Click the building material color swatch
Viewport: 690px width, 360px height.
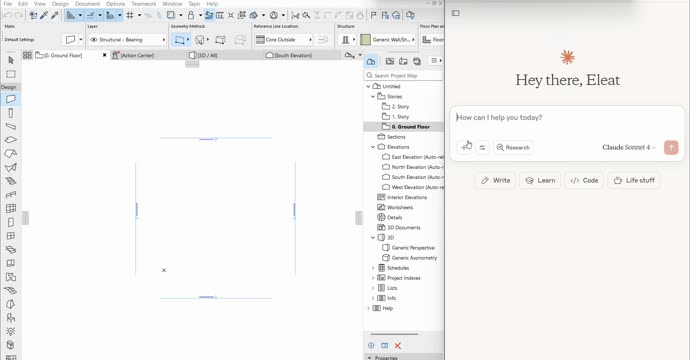365,40
